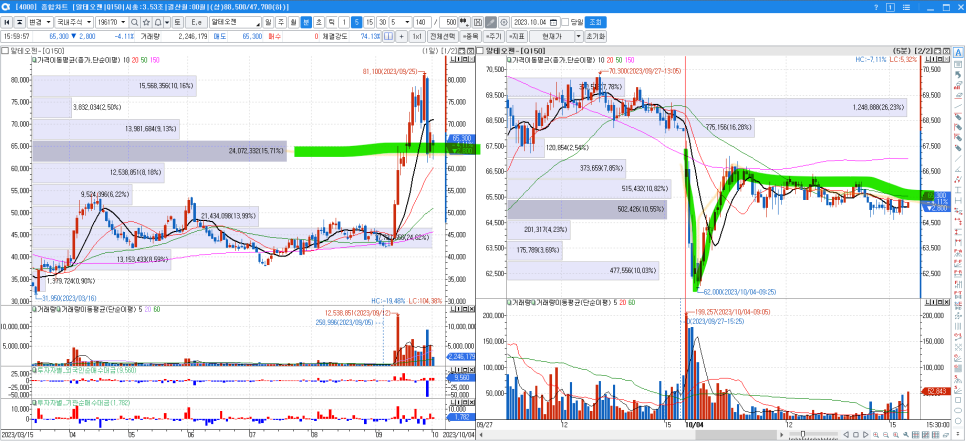Viewport: 966px width, 443px height.
Task: Open dropdown arrow next to bell icon
Action: tap(167, 22)
